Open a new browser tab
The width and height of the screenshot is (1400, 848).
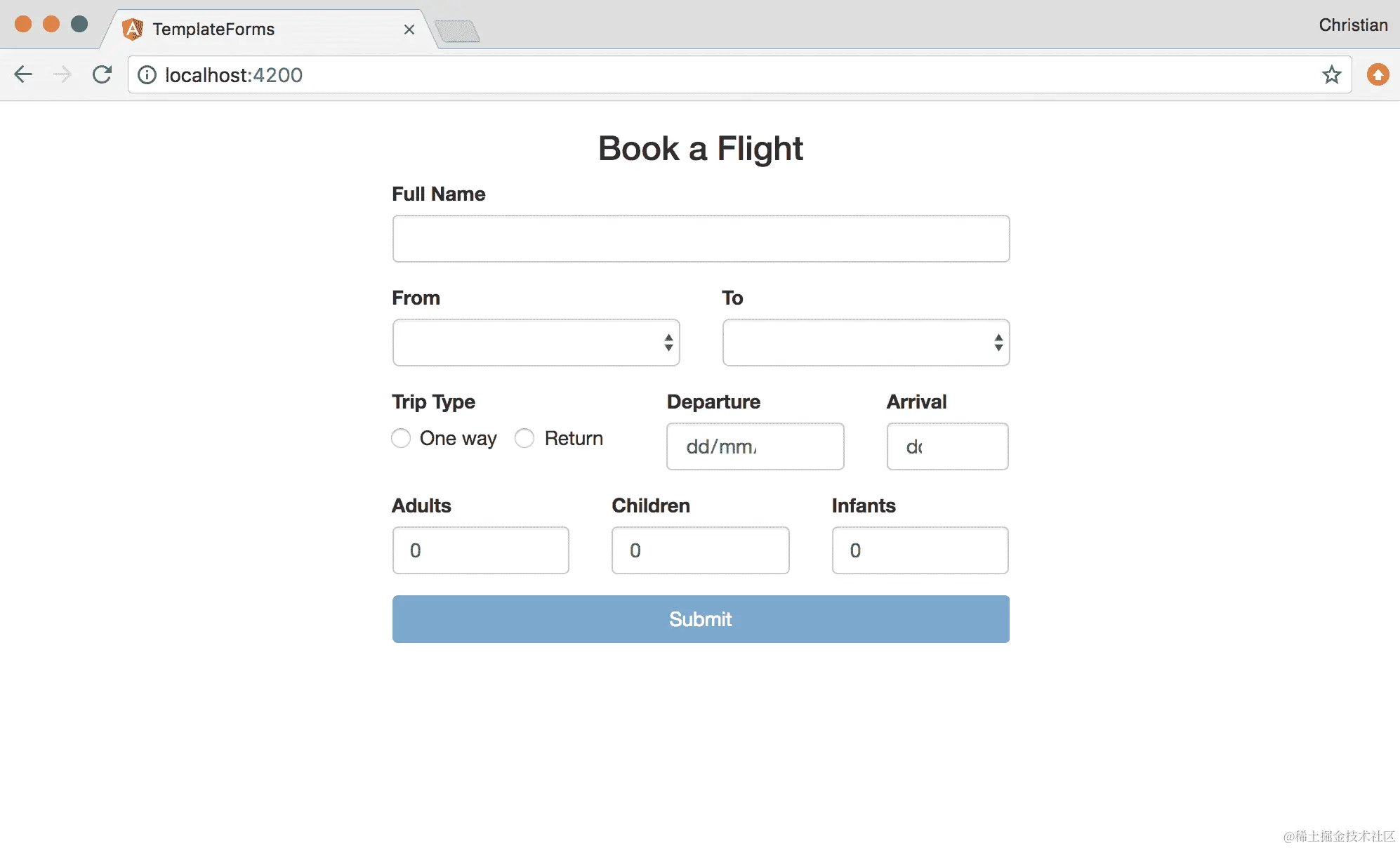click(457, 31)
